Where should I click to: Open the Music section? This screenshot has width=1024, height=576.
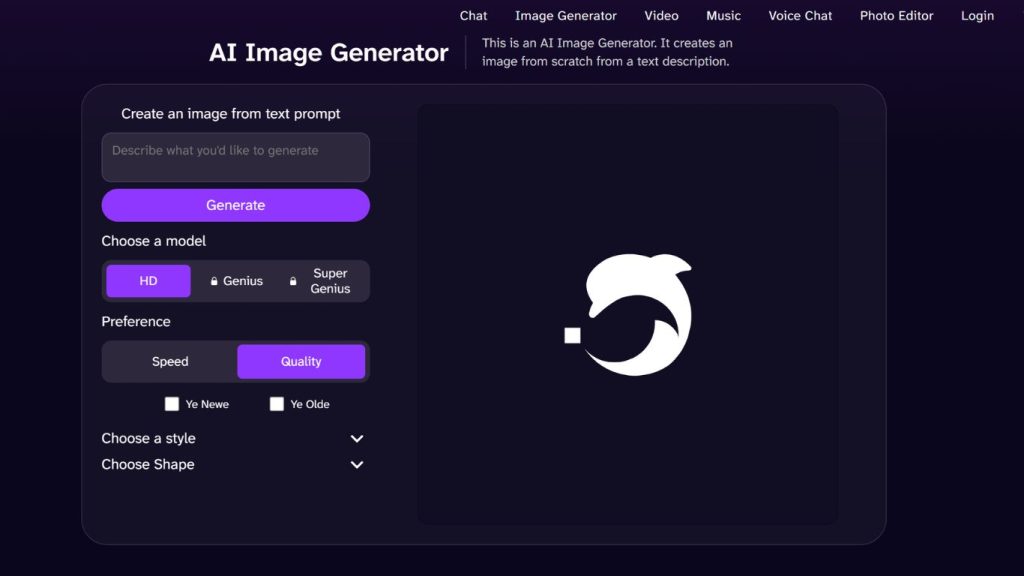pyautogui.click(x=723, y=15)
